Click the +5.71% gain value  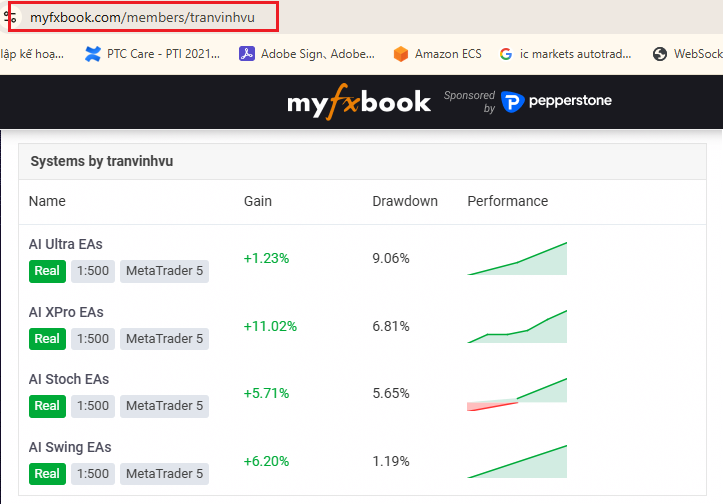click(x=266, y=393)
